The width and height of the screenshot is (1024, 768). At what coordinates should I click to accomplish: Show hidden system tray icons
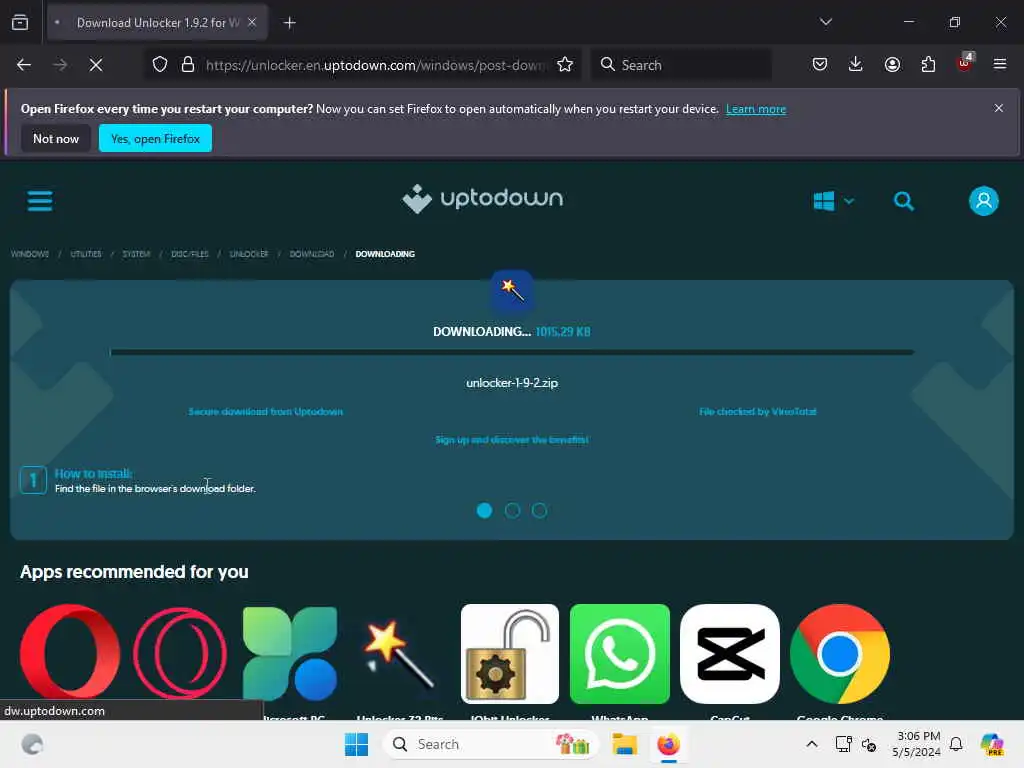(811, 744)
